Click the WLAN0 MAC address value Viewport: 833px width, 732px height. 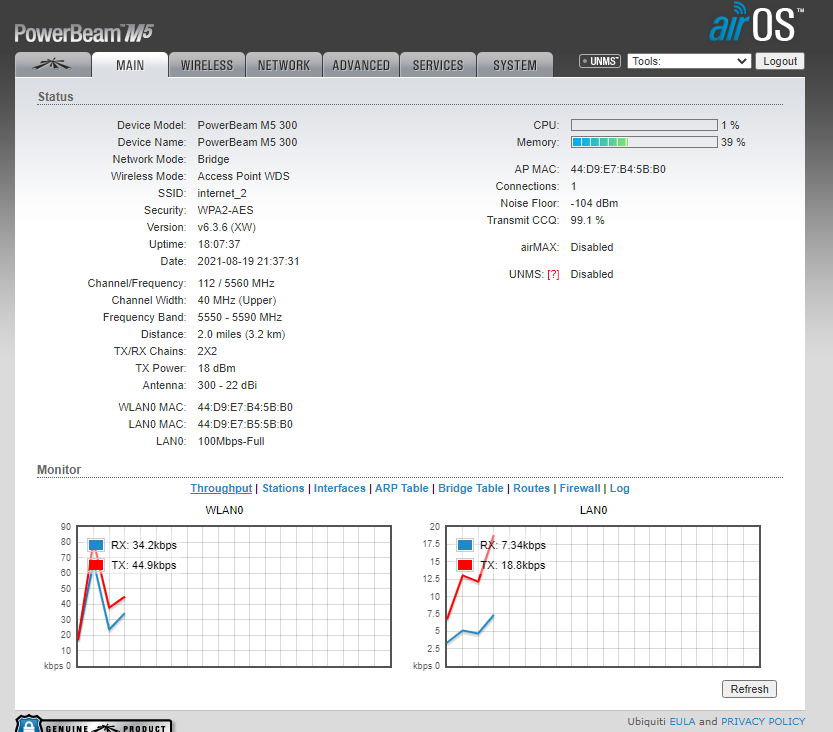coord(245,407)
